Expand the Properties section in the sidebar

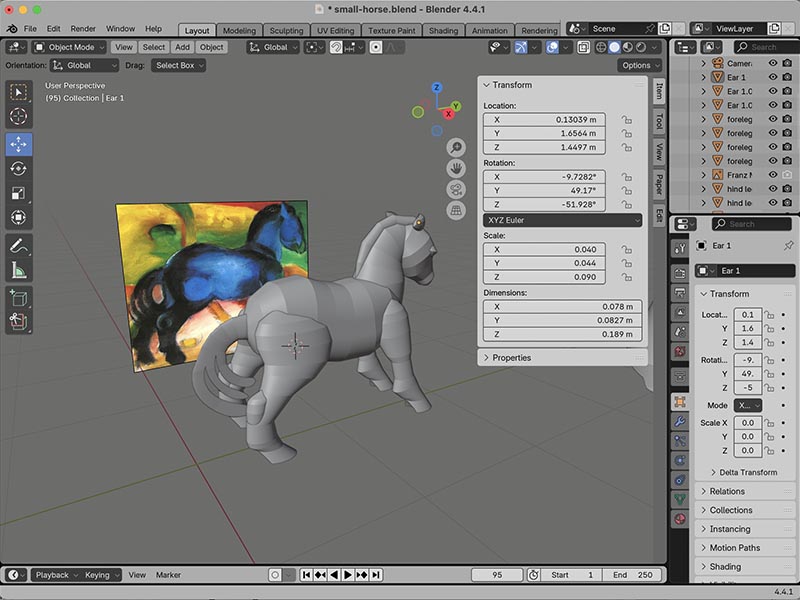click(512, 357)
